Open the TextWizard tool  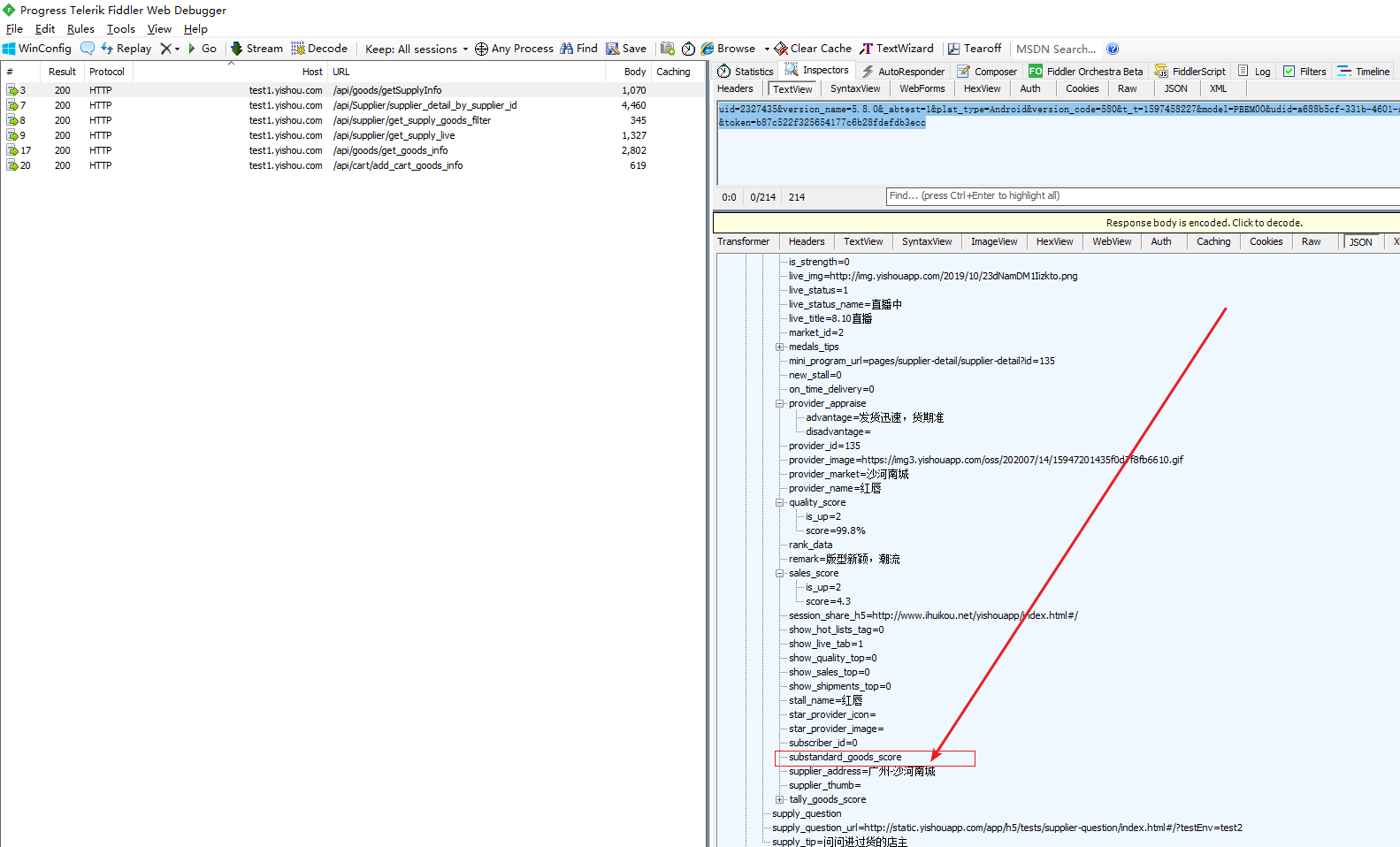[897, 49]
